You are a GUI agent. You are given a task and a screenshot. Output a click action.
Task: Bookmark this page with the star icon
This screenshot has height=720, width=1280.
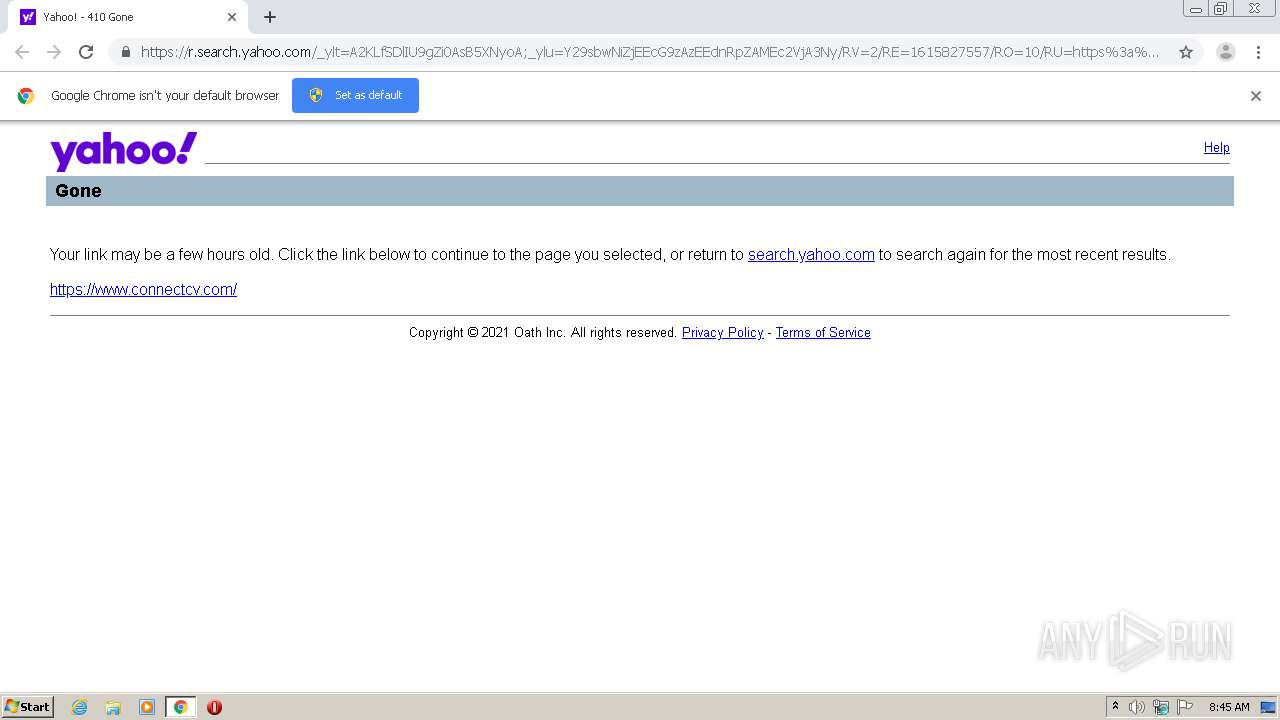click(1186, 52)
